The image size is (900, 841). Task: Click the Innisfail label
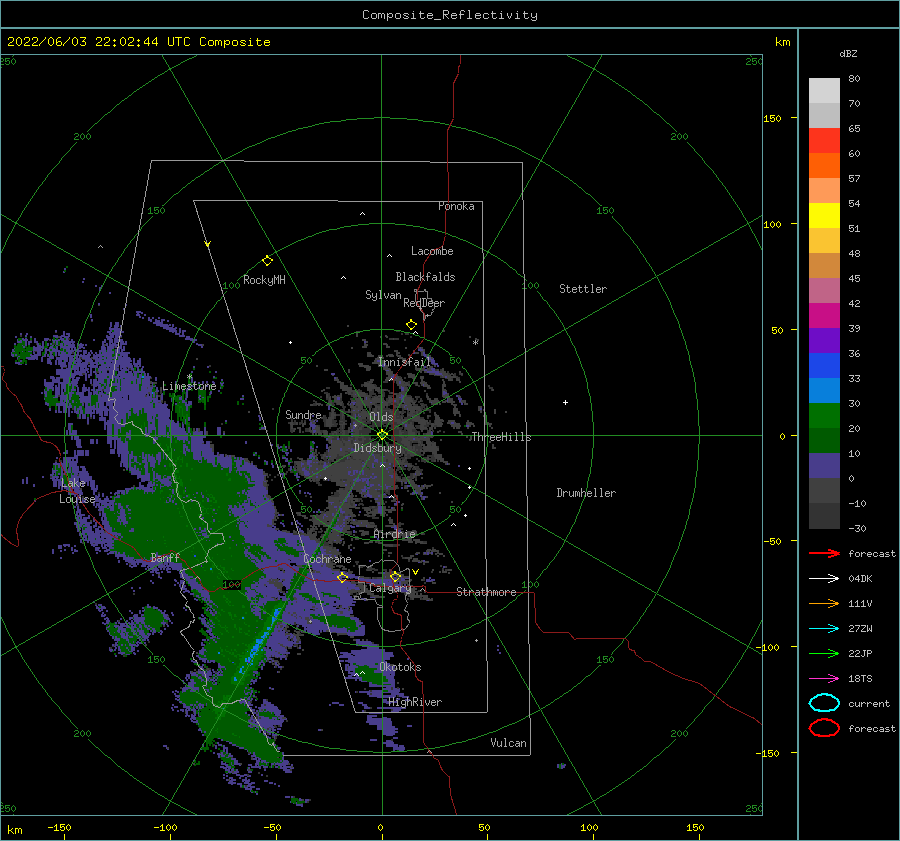pyautogui.click(x=404, y=362)
